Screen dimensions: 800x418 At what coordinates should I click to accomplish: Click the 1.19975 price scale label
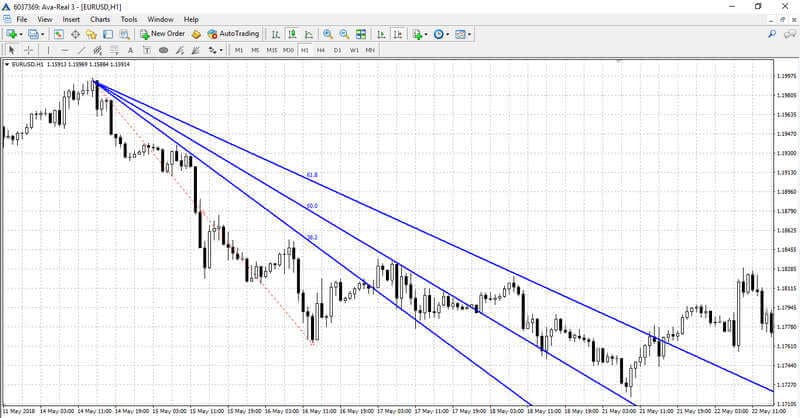pyautogui.click(x=786, y=76)
